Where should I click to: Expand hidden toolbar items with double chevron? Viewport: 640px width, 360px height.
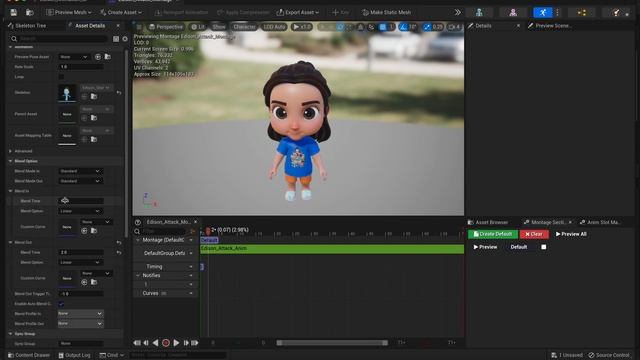(458, 12)
